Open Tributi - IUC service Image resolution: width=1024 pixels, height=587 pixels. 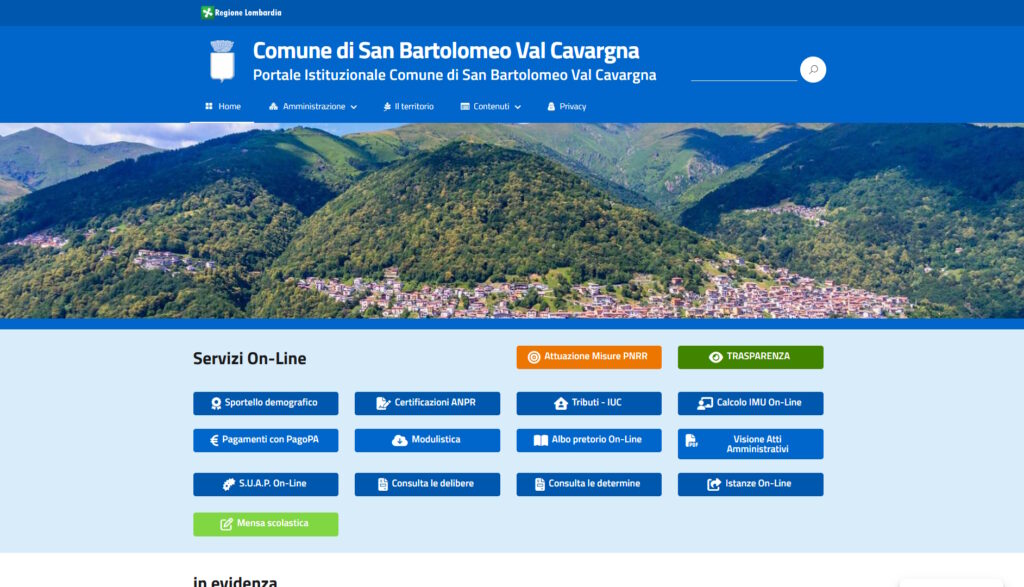click(589, 404)
